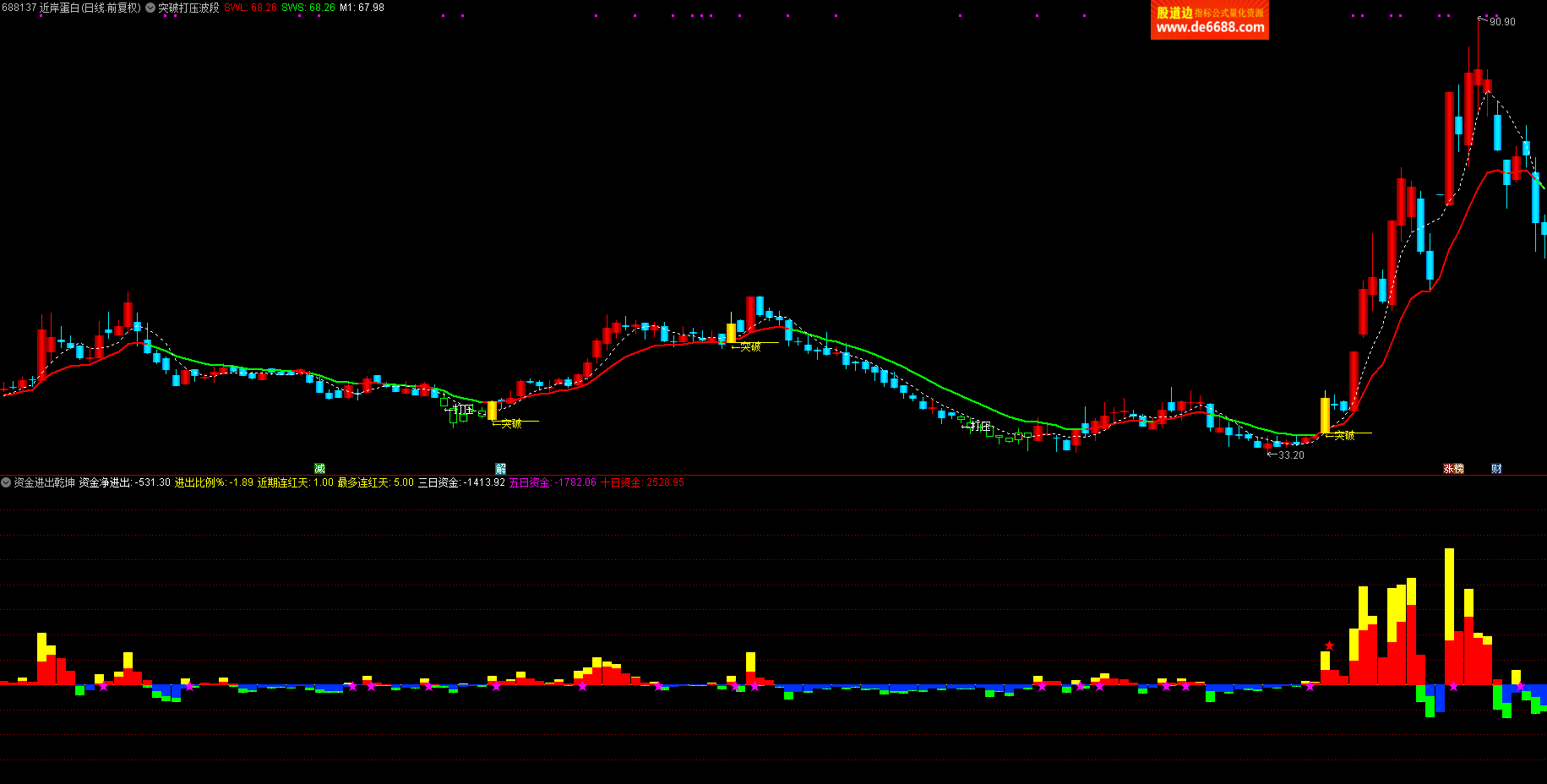
Task: Click the magenta 五日资金: -1782.06 readout
Action: point(553,482)
